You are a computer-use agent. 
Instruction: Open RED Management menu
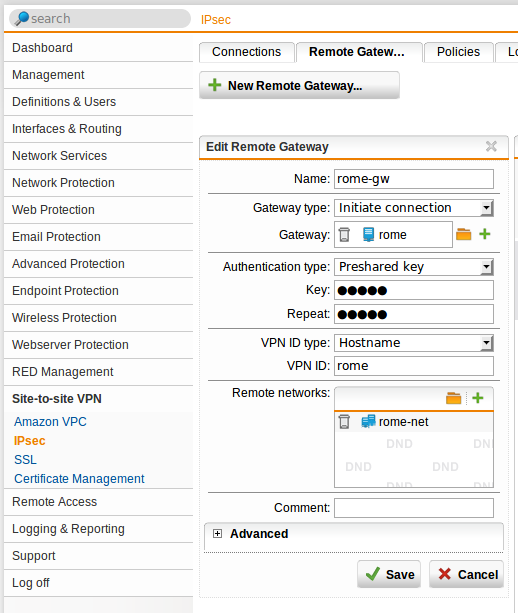(x=99, y=371)
